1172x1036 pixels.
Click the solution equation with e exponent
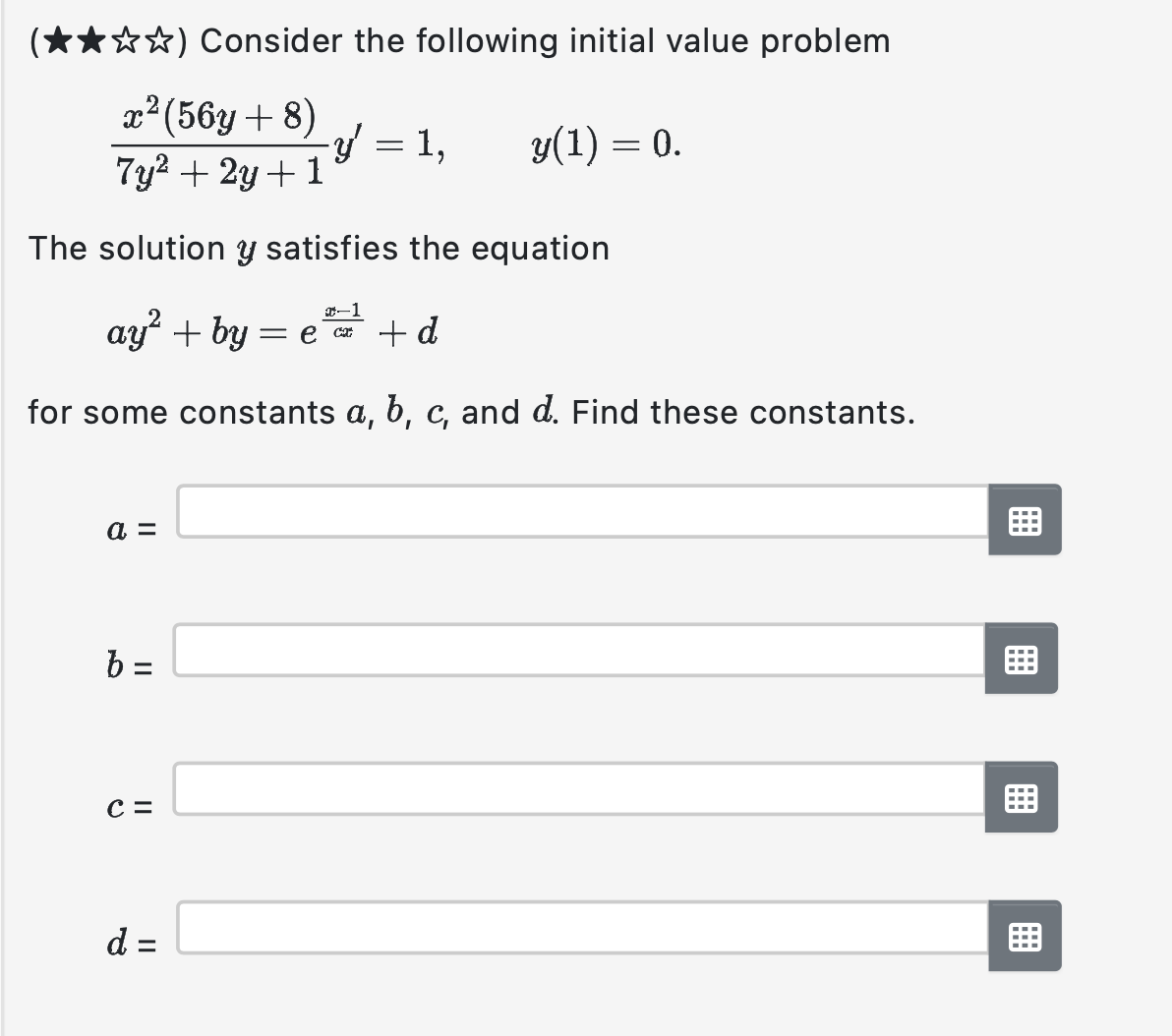[x=270, y=328]
